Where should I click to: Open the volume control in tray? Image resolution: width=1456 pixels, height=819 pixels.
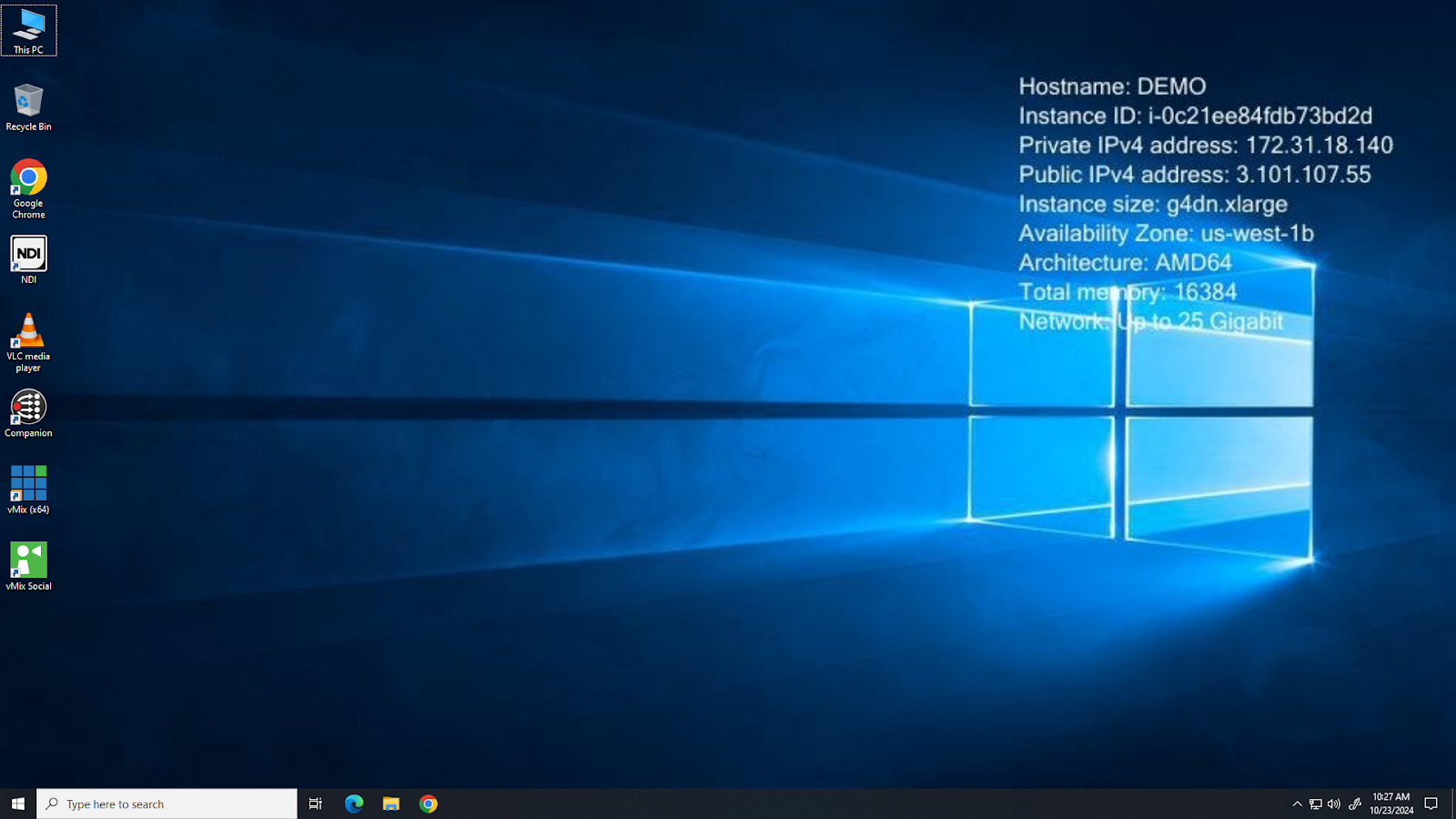(x=1334, y=804)
